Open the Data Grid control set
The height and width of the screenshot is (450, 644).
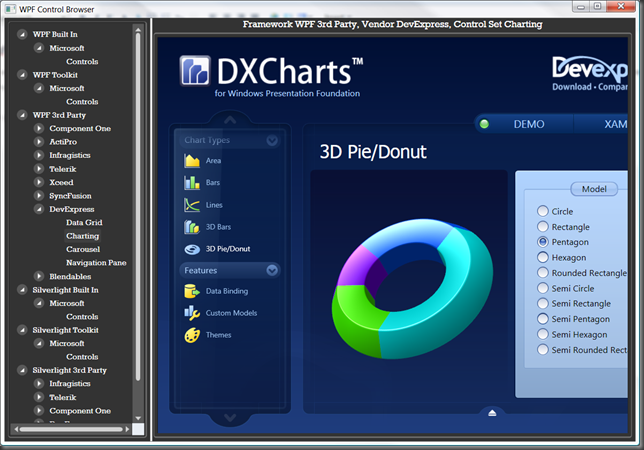click(x=84, y=223)
